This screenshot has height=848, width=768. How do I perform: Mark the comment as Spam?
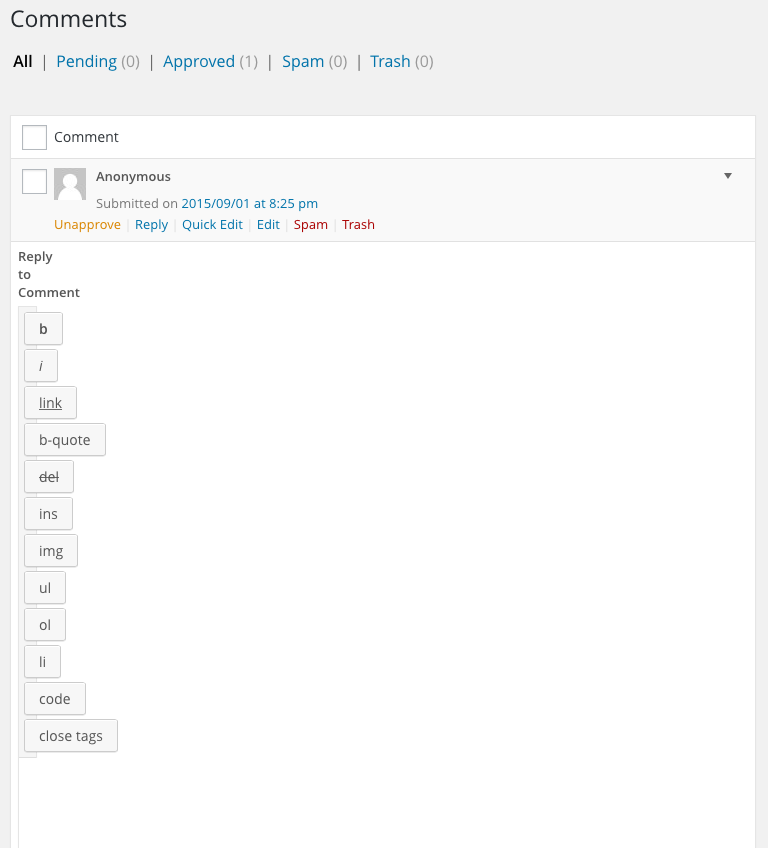(x=310, y=224)
